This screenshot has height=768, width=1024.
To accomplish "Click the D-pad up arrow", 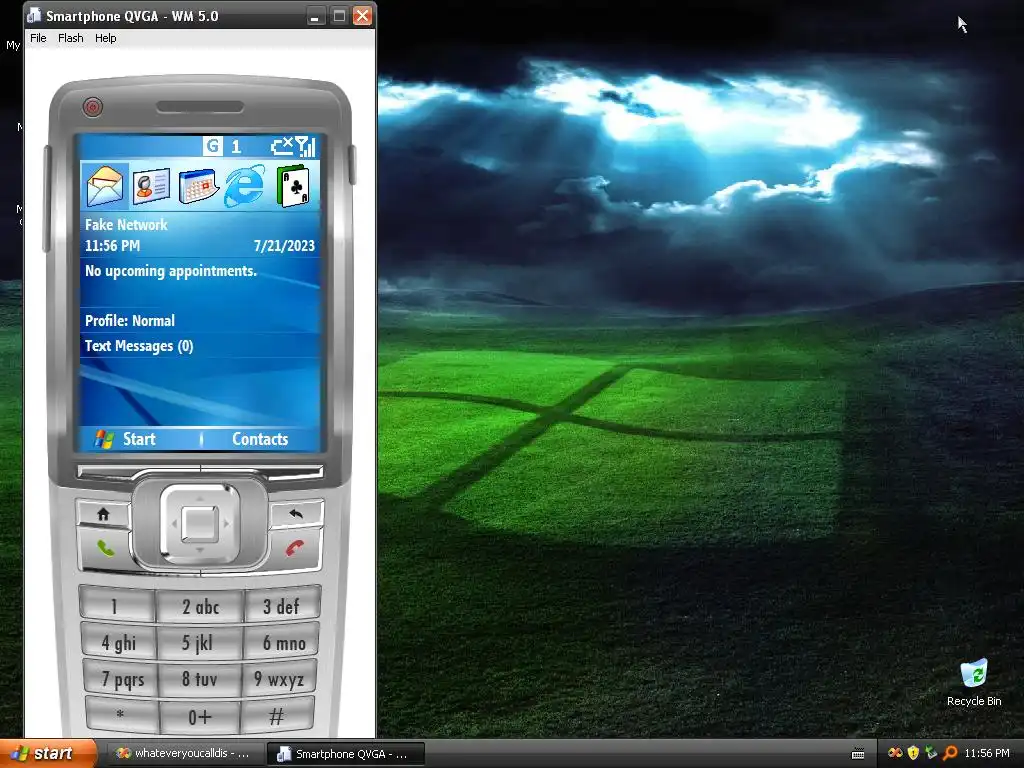I will pos(200,498).
